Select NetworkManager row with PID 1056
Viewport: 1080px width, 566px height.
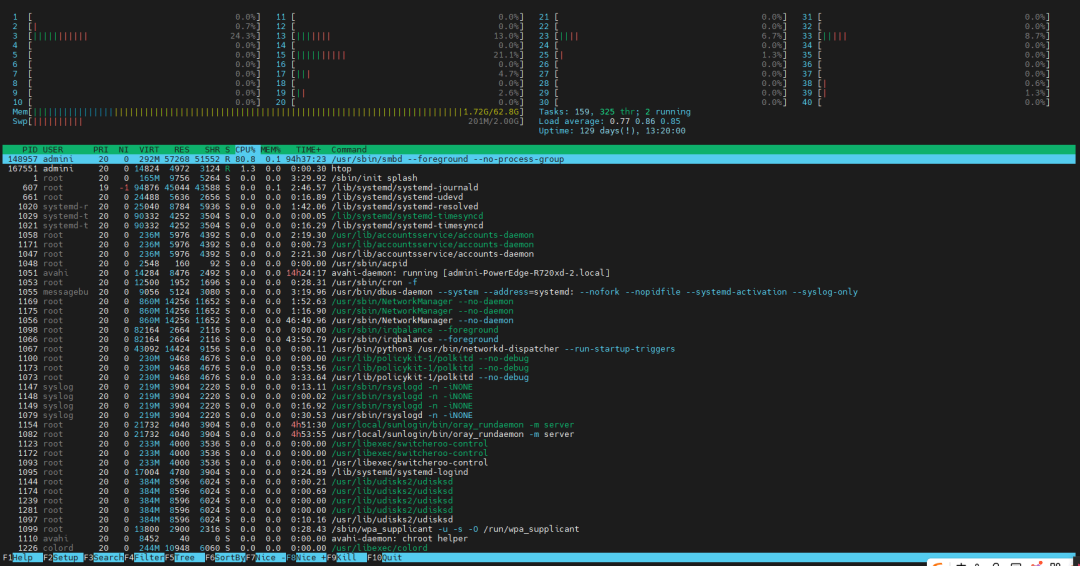(539, 320)
